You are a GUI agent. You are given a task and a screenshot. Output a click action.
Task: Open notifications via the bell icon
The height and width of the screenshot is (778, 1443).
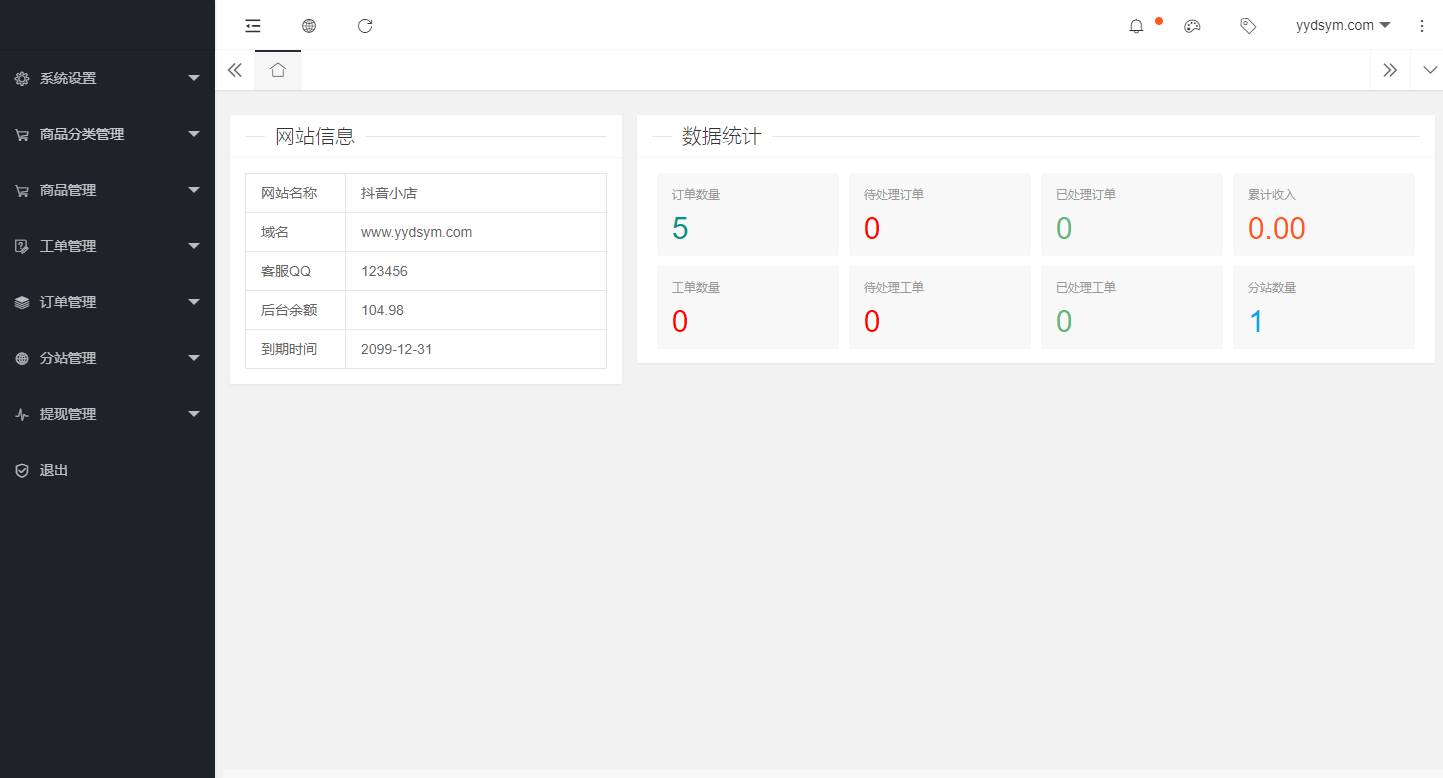coord(1136,26)
